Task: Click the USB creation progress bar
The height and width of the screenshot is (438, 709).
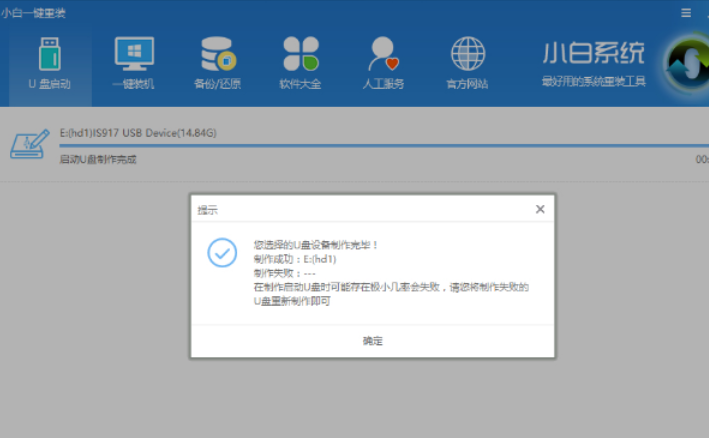Action: click(380, 146)
